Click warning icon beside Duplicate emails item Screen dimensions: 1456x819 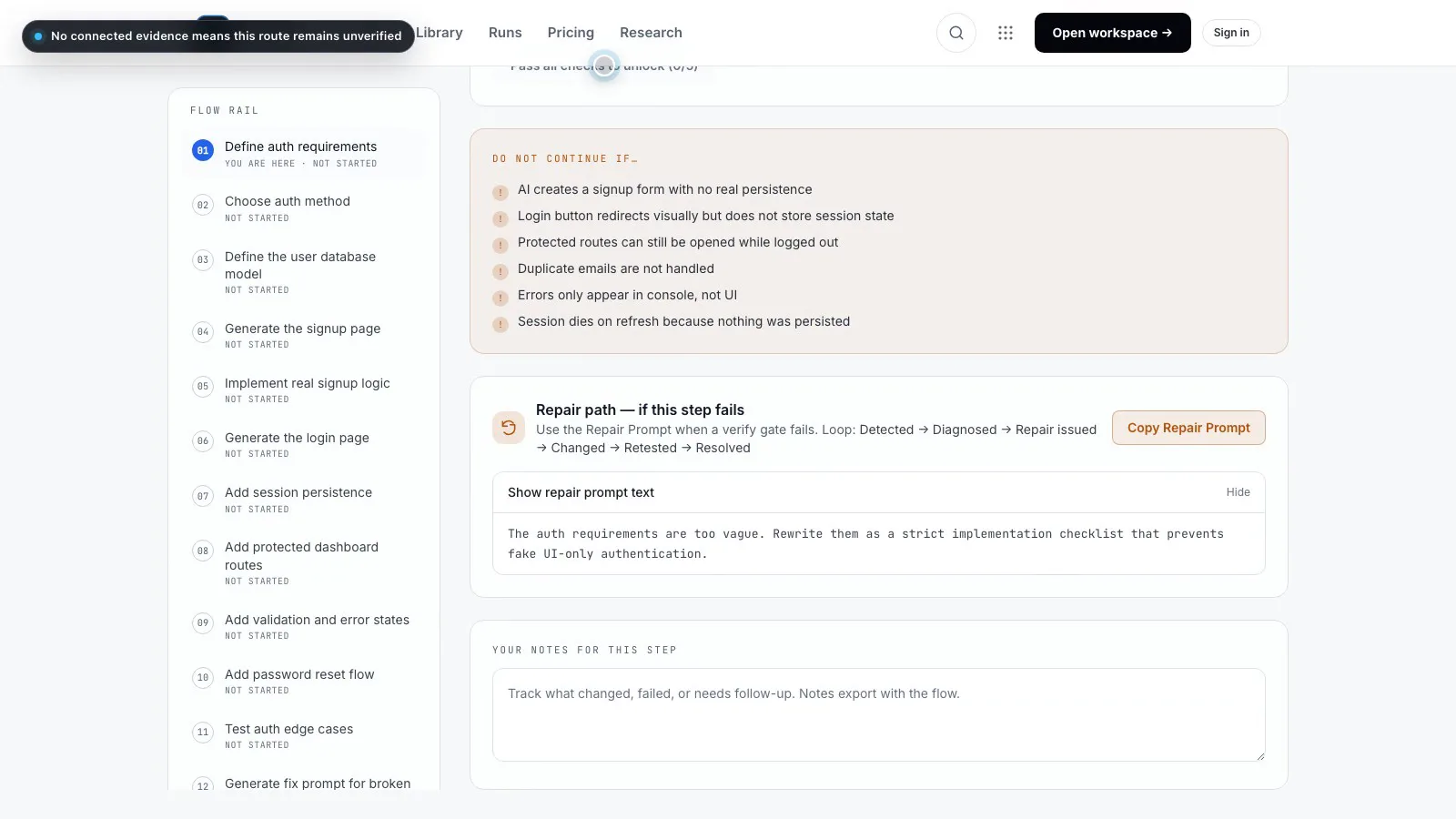tap(500, 272)
